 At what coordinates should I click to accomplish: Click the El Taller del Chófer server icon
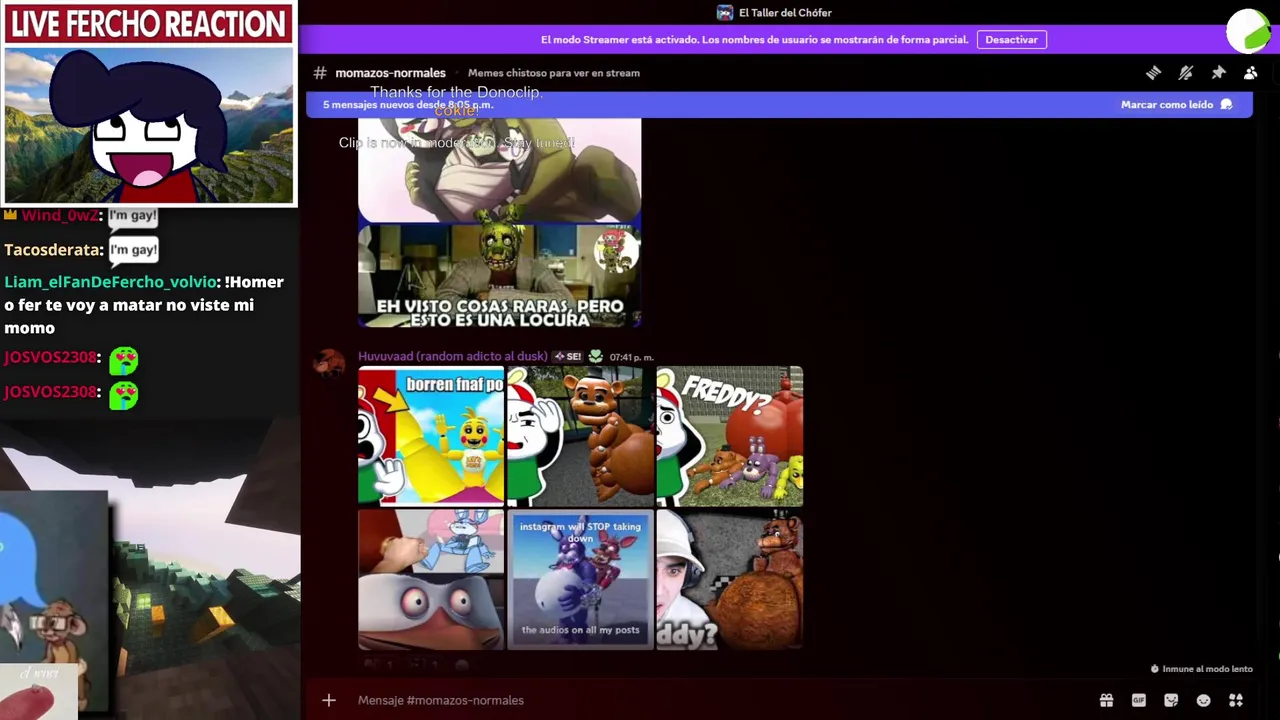coord(725,13)
